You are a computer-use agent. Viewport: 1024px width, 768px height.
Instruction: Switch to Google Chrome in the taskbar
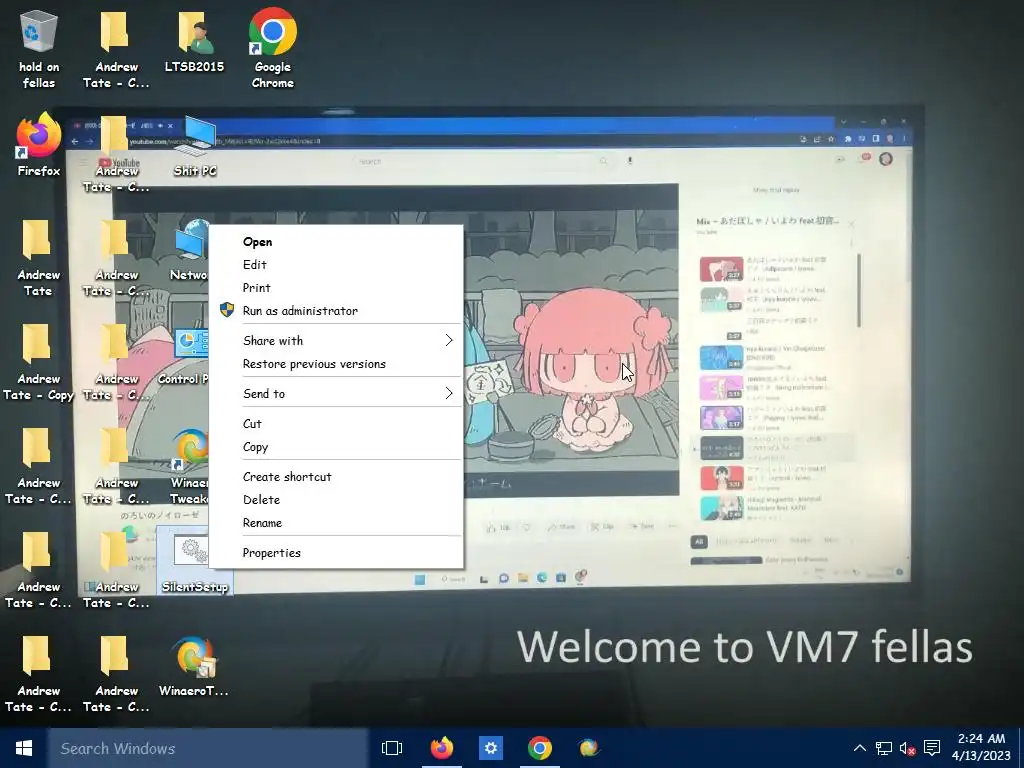pyautogui.click(x=539, y=748)
